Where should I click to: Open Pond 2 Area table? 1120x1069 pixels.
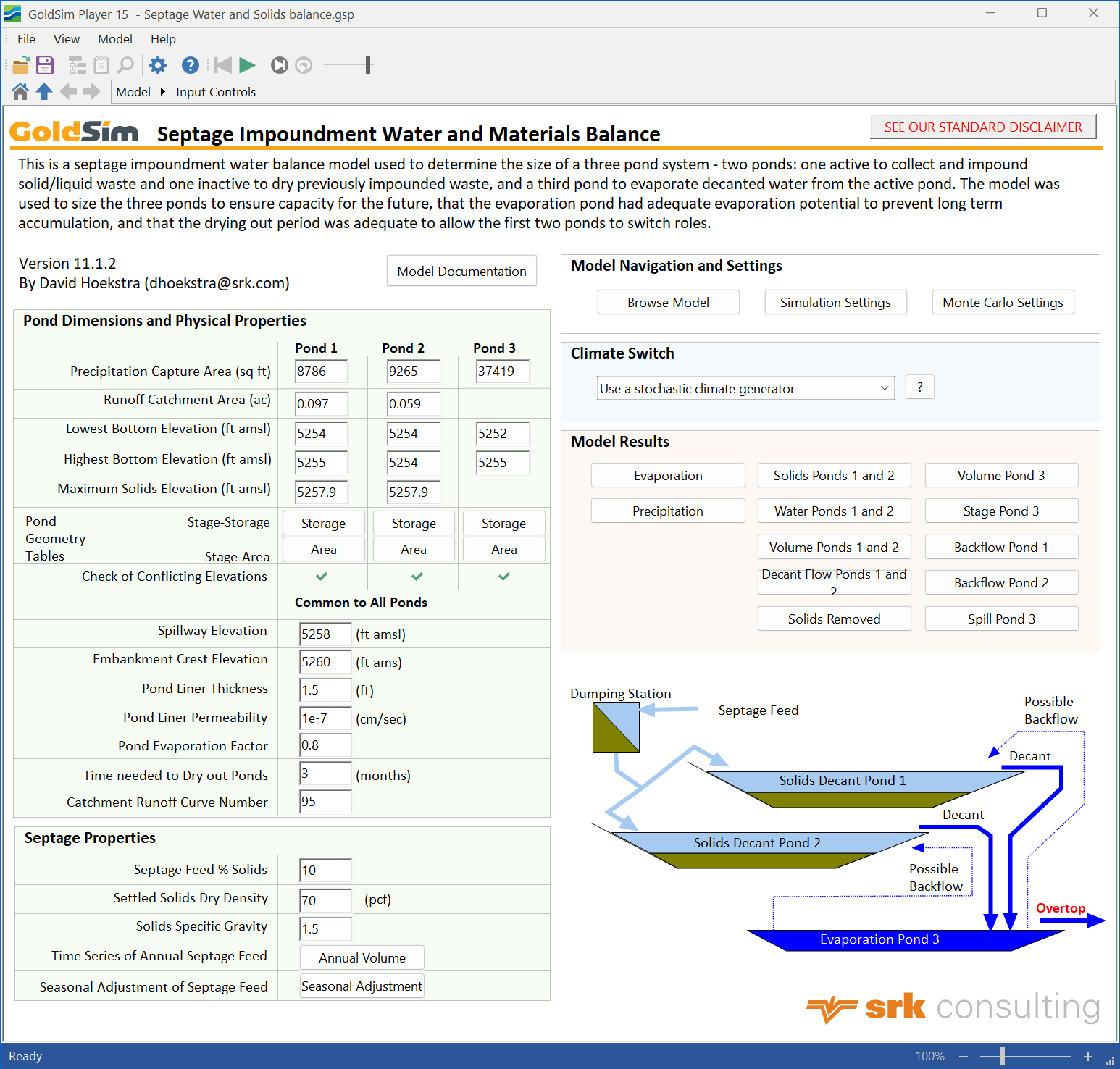(x=414, y=549)
